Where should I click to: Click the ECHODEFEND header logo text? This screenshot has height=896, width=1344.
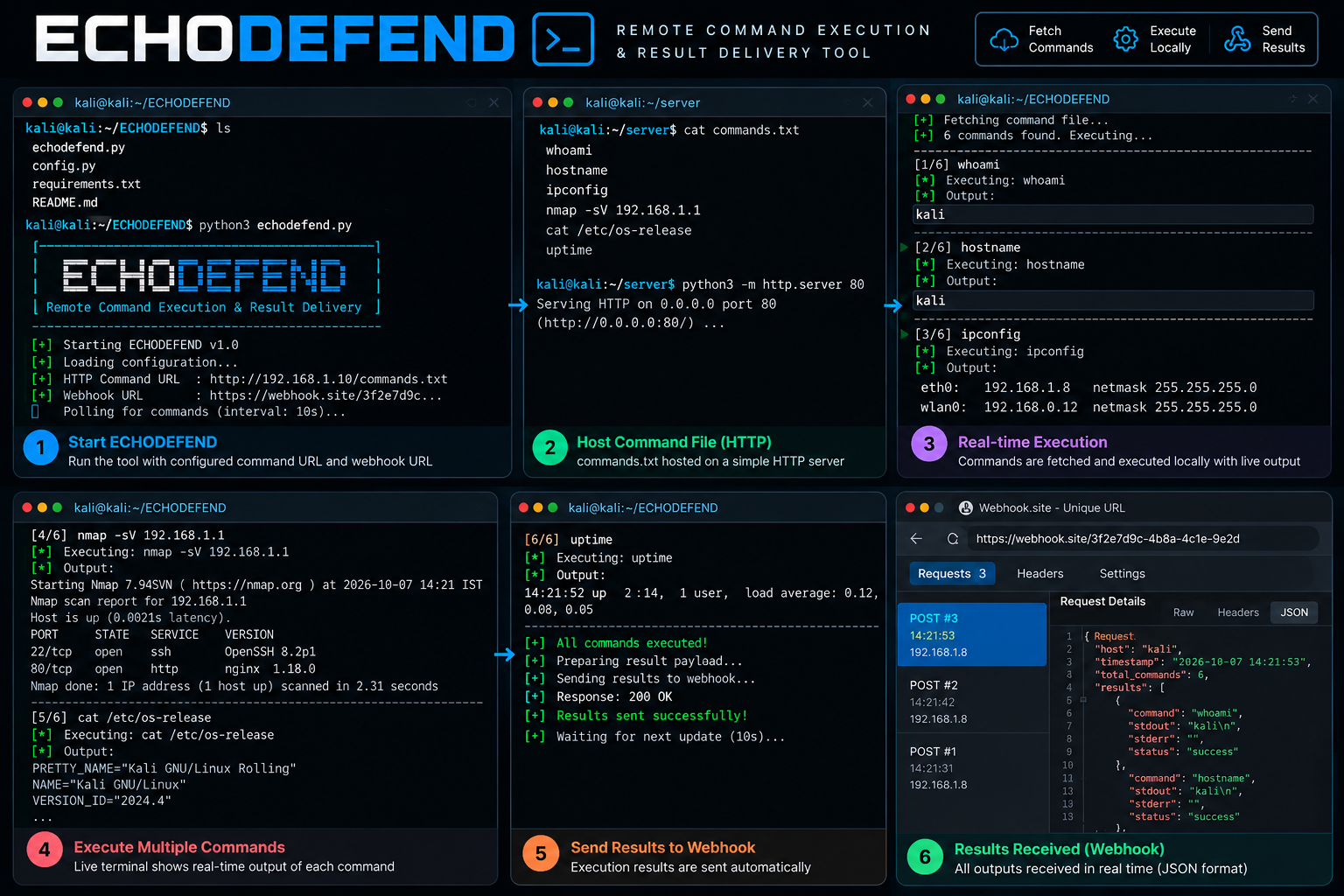coord(275,39)
